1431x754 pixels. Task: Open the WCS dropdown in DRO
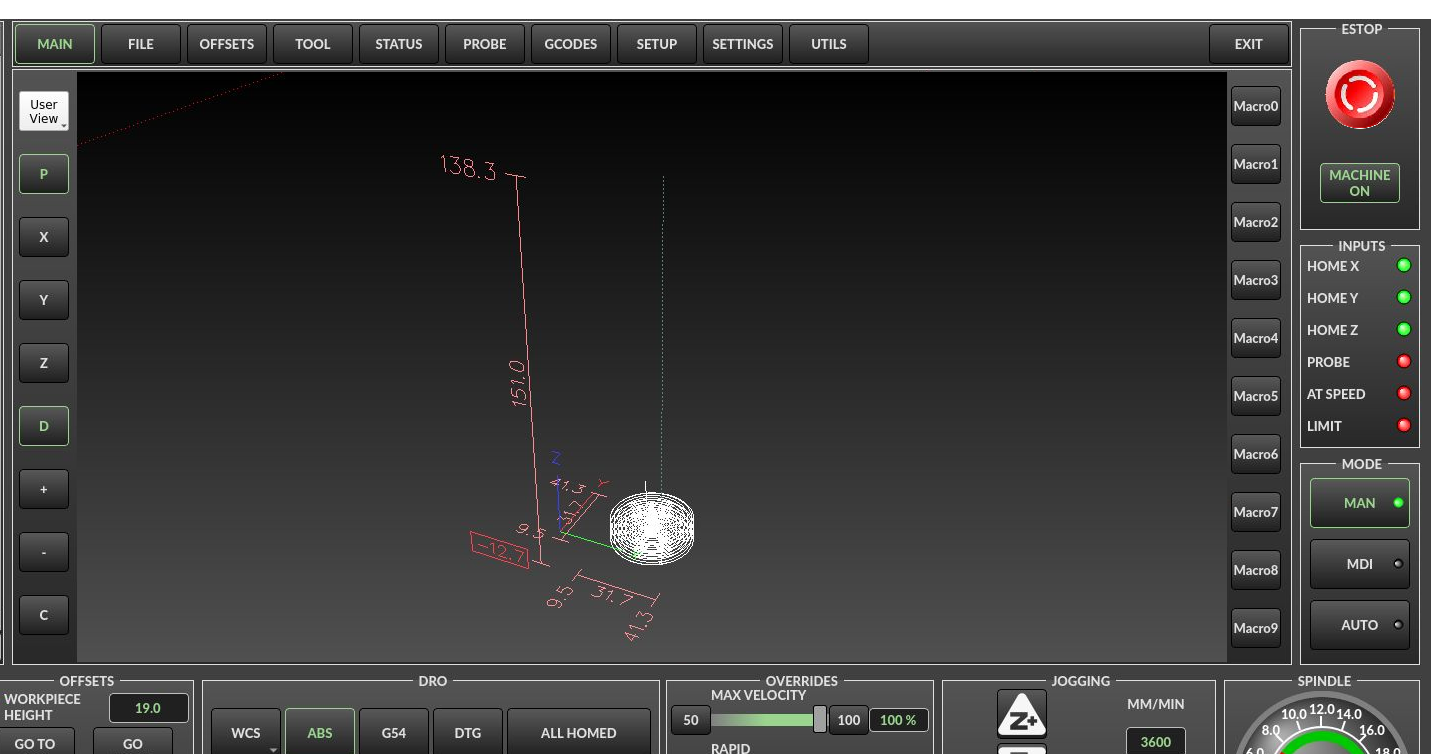(x=245, y=732)
